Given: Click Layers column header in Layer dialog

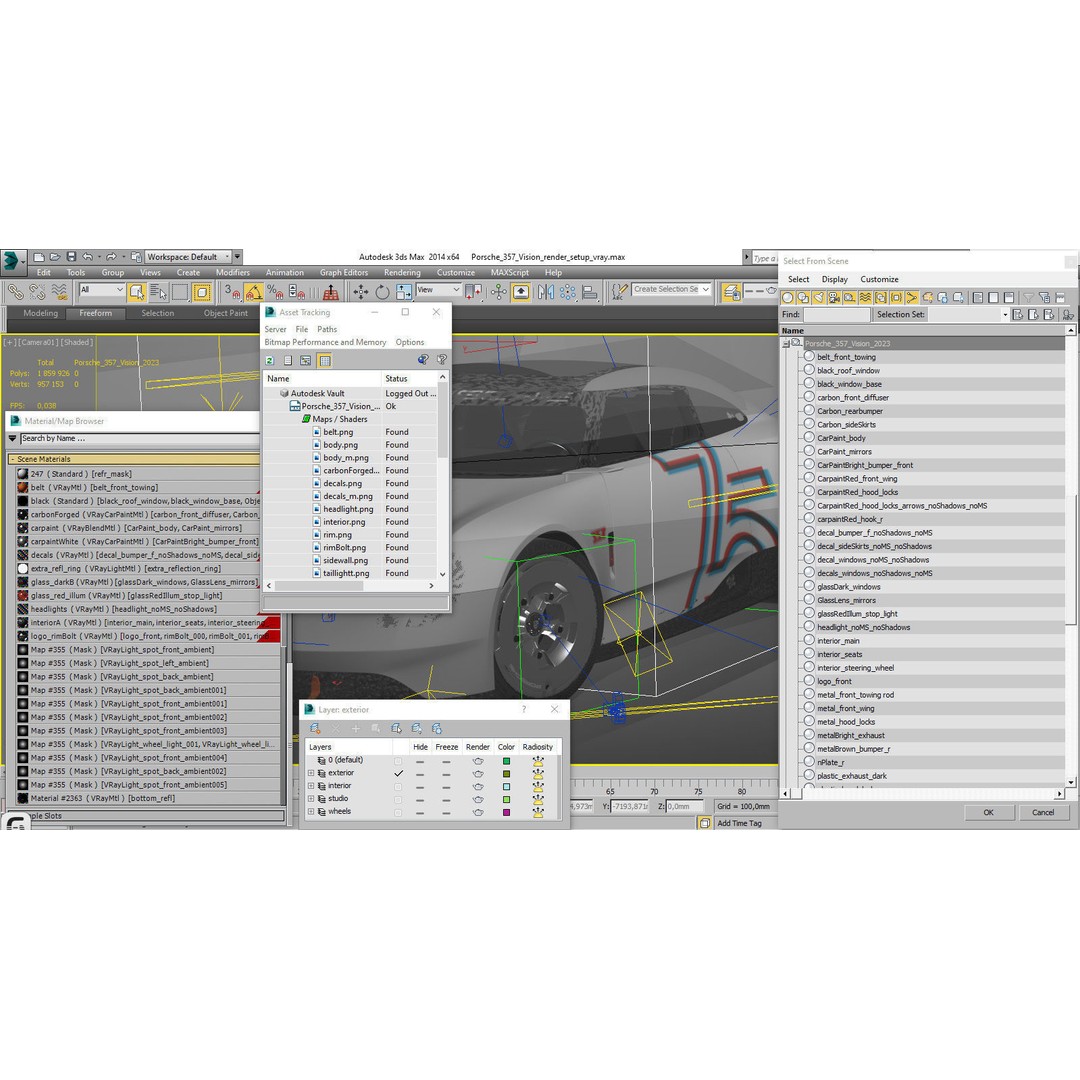Looking at the screenshot, I should tap(349, 747).
